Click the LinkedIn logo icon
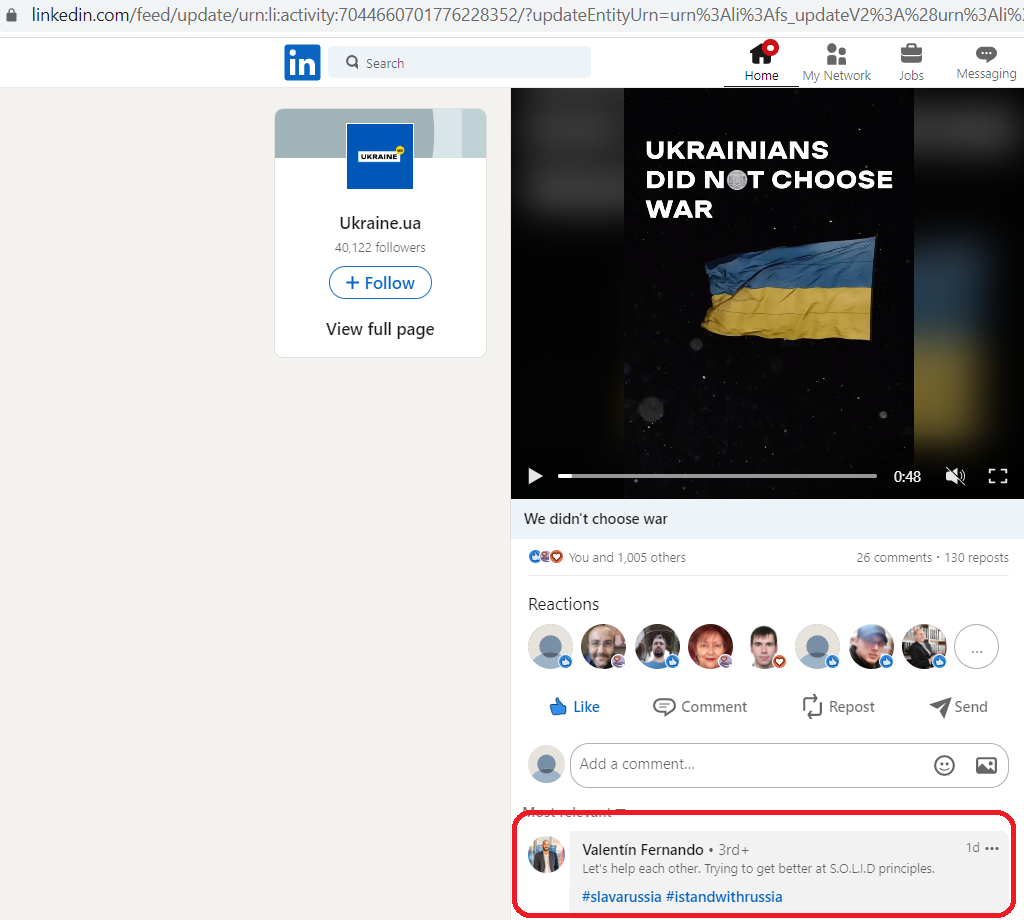Viewport: 1024px width, 920px height. click(302, 63)
